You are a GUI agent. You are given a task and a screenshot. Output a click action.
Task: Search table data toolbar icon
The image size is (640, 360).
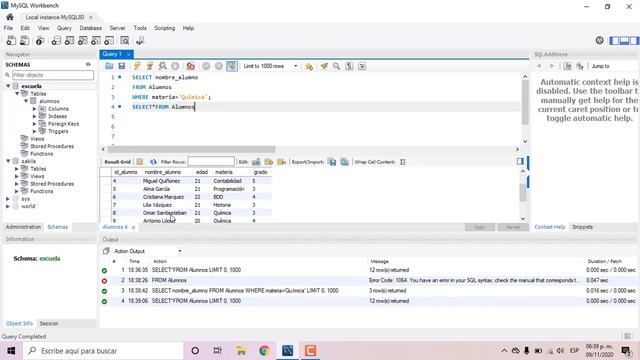pyautogui.click(x=124, y=40)
